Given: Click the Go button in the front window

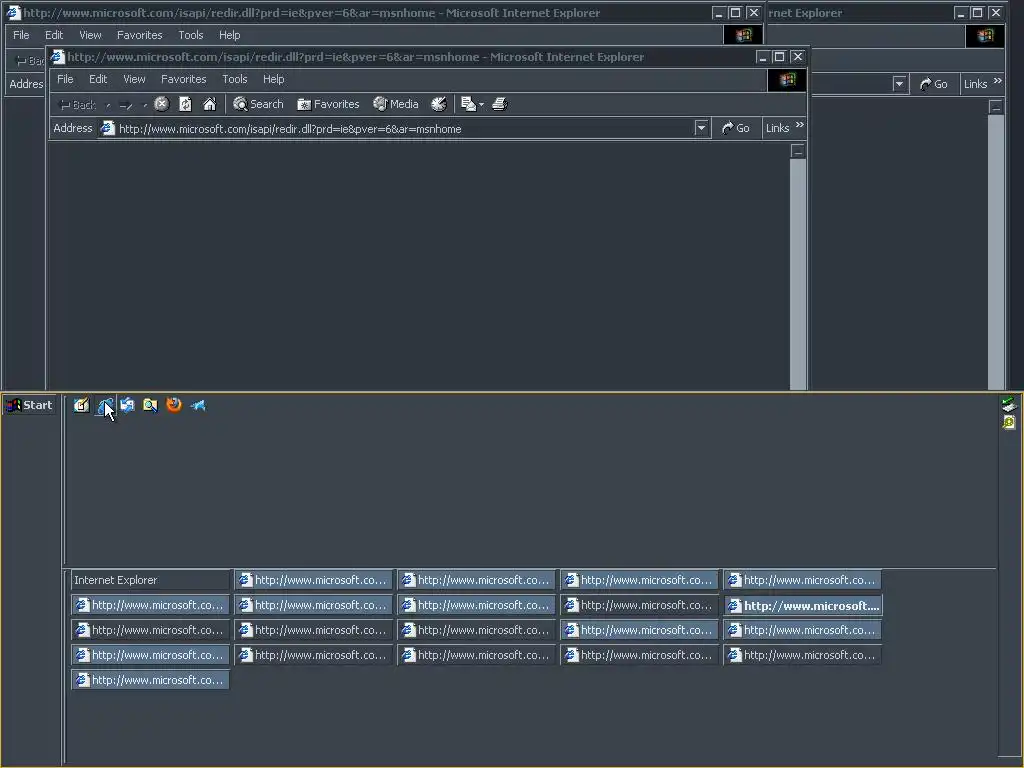Looking at the screenshot, I should click(736, 128).
